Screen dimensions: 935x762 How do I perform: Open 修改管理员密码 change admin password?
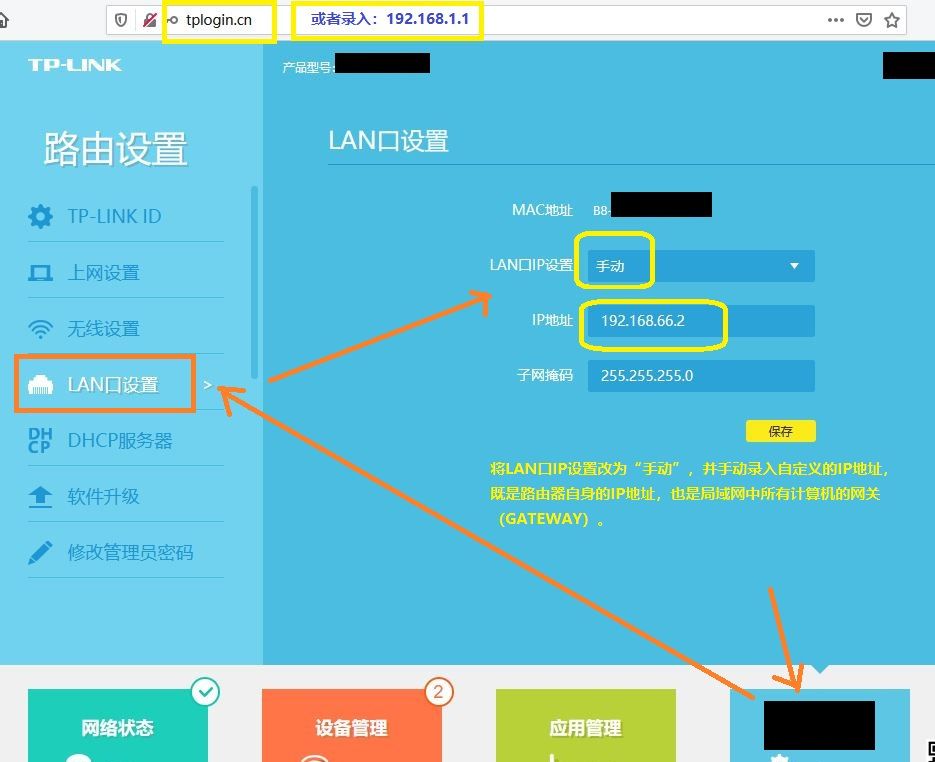126,552
